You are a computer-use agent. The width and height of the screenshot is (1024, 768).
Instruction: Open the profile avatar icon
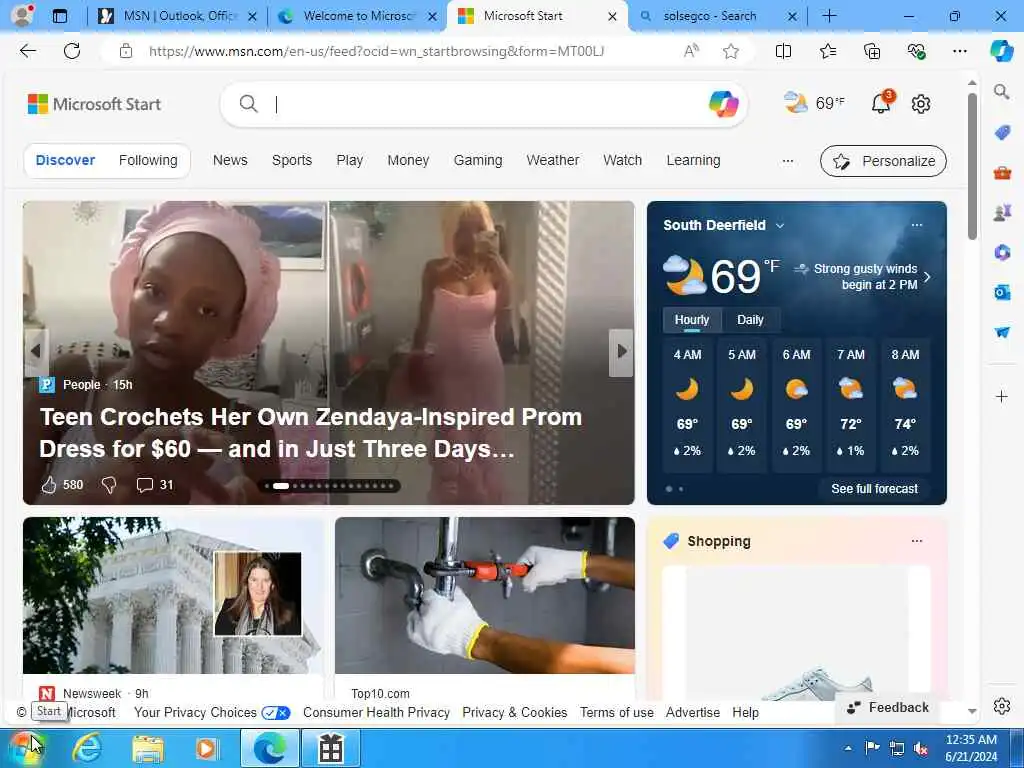click(23, 16)
